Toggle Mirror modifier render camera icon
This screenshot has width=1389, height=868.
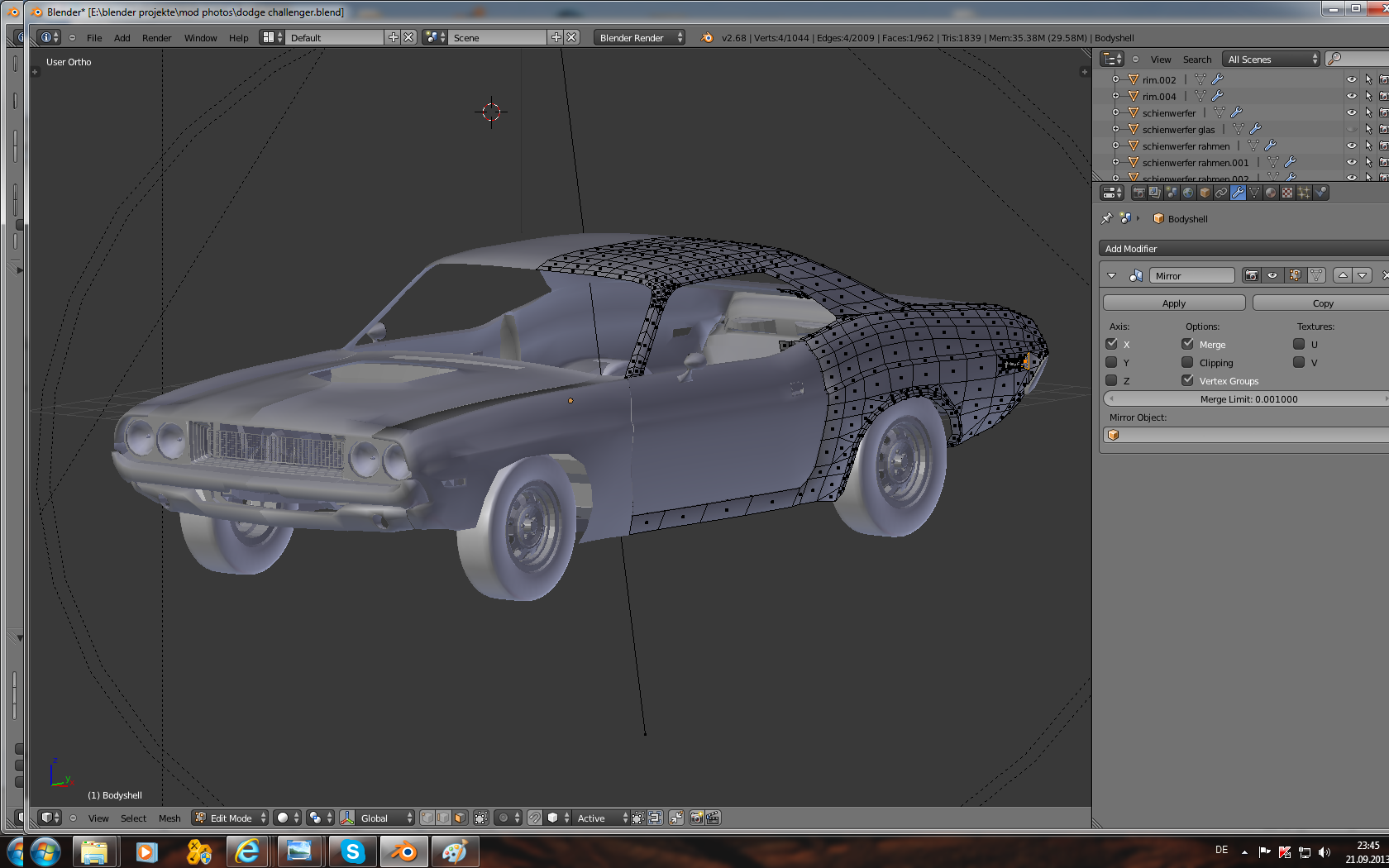click(1252, 275)
